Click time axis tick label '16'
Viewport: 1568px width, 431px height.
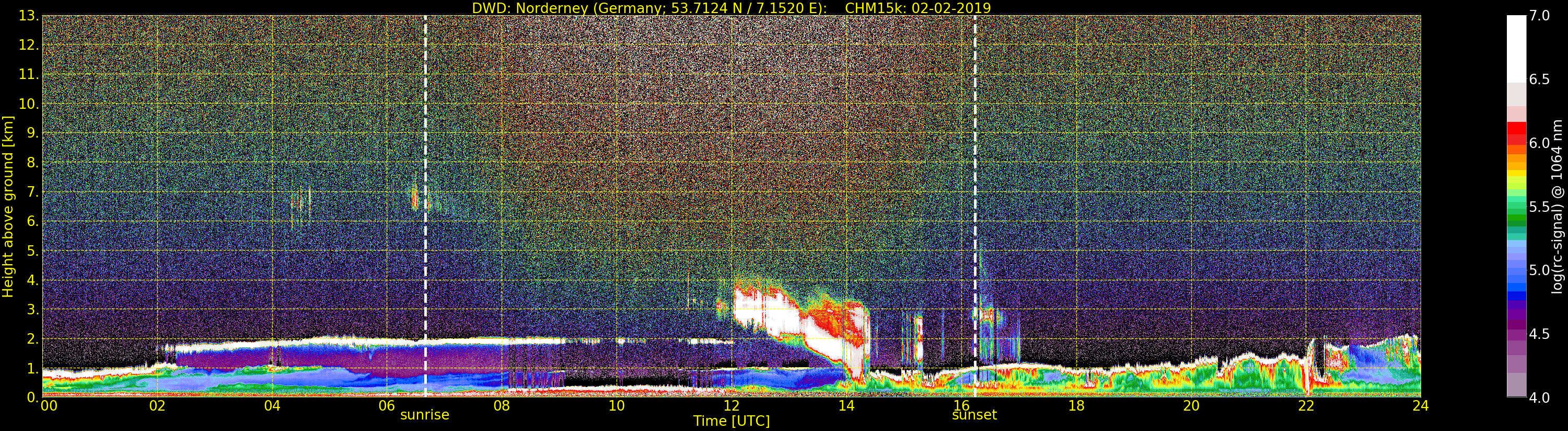[961, 406]
